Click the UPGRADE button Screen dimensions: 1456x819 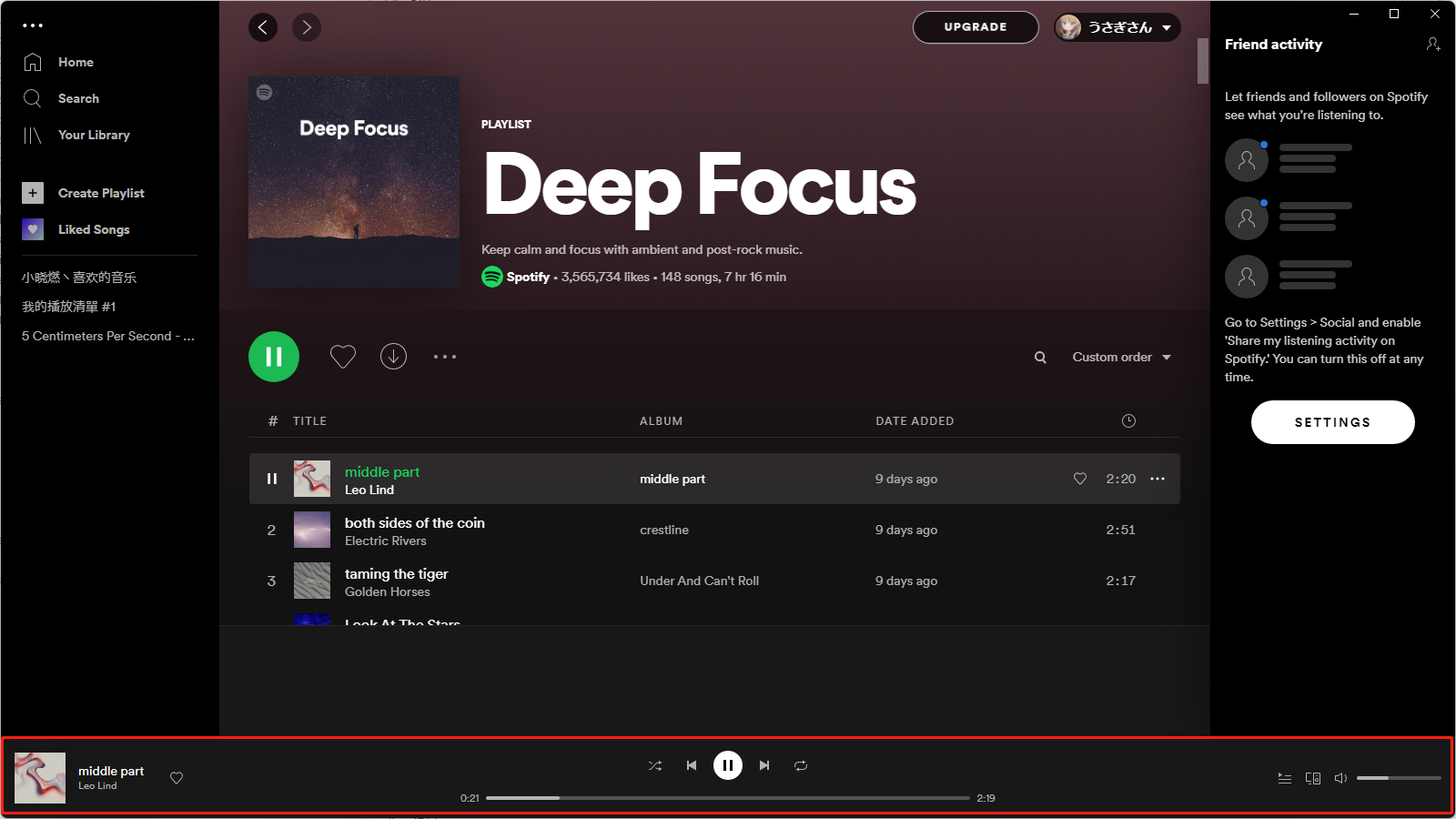coord(976,27)
